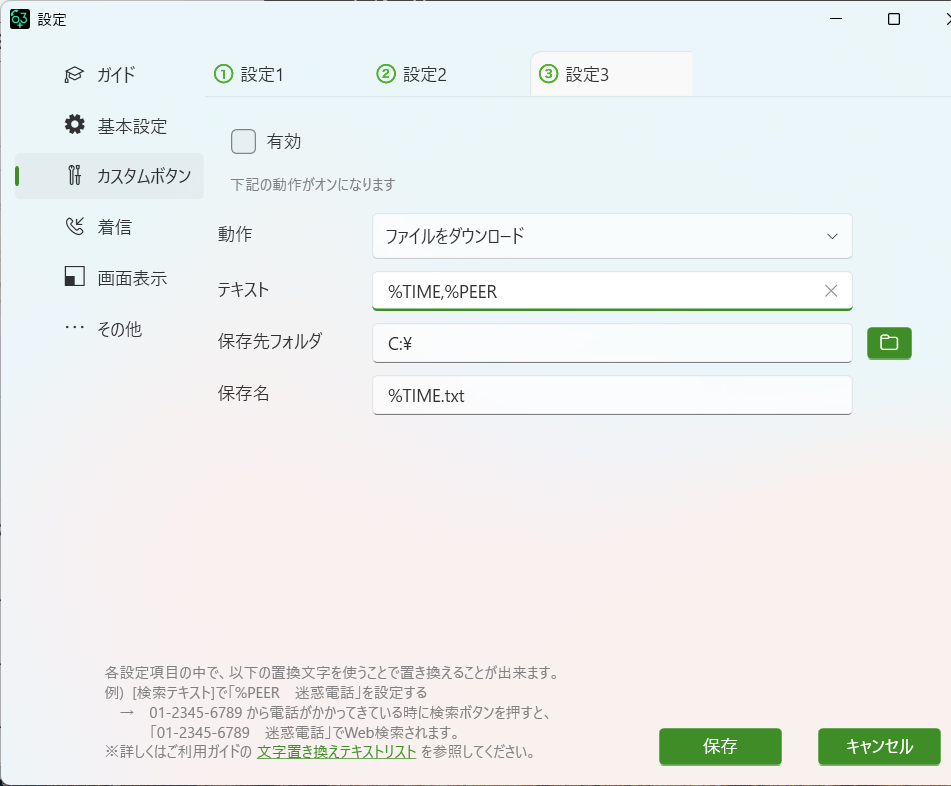The width and height of the screenshot is (951, 786).
Task: Maximize the 設定 window
Action: (894, 19)
